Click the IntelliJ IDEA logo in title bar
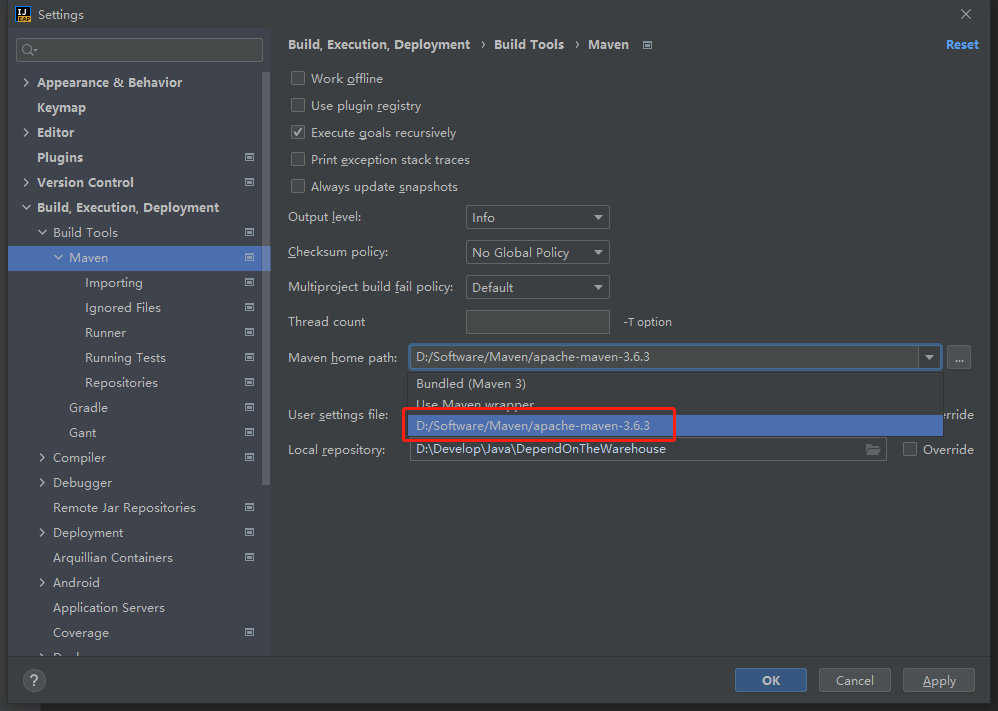Image resolution: width=998 pixels, height=711 pixels. pyautogui.click(x=23, y=14)
